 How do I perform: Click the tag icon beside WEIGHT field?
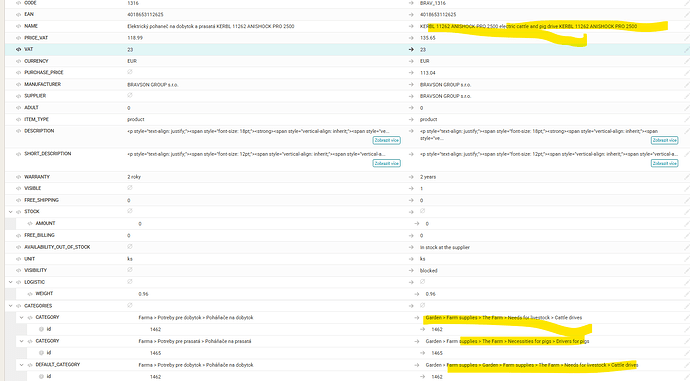[30, 293]
